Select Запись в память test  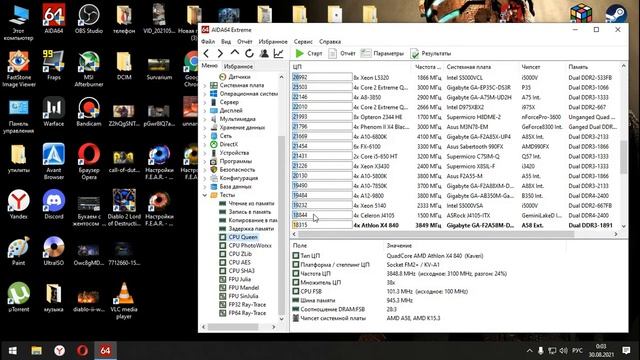245,212
